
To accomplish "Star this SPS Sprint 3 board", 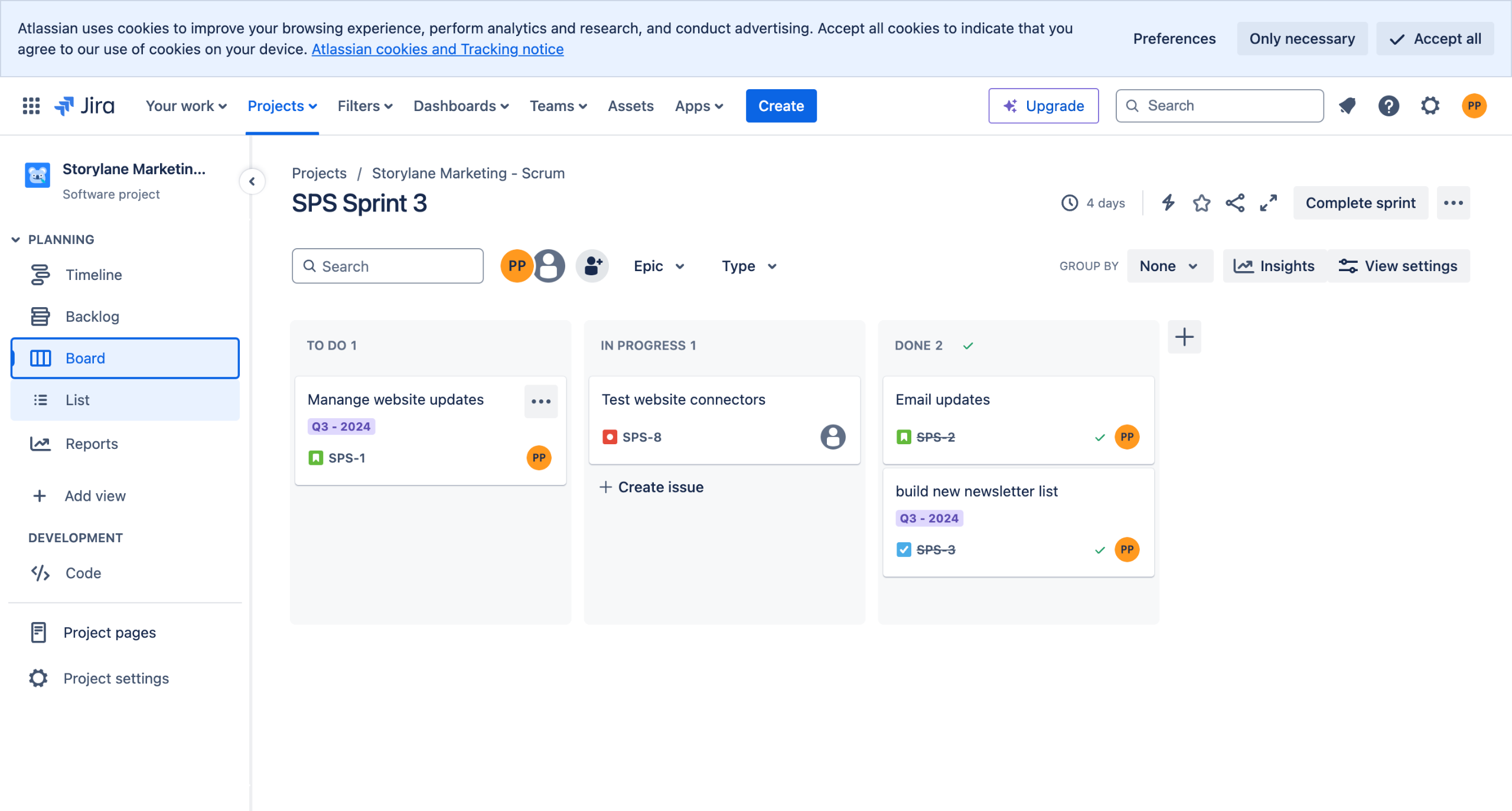I will (x=1201, y=203).
